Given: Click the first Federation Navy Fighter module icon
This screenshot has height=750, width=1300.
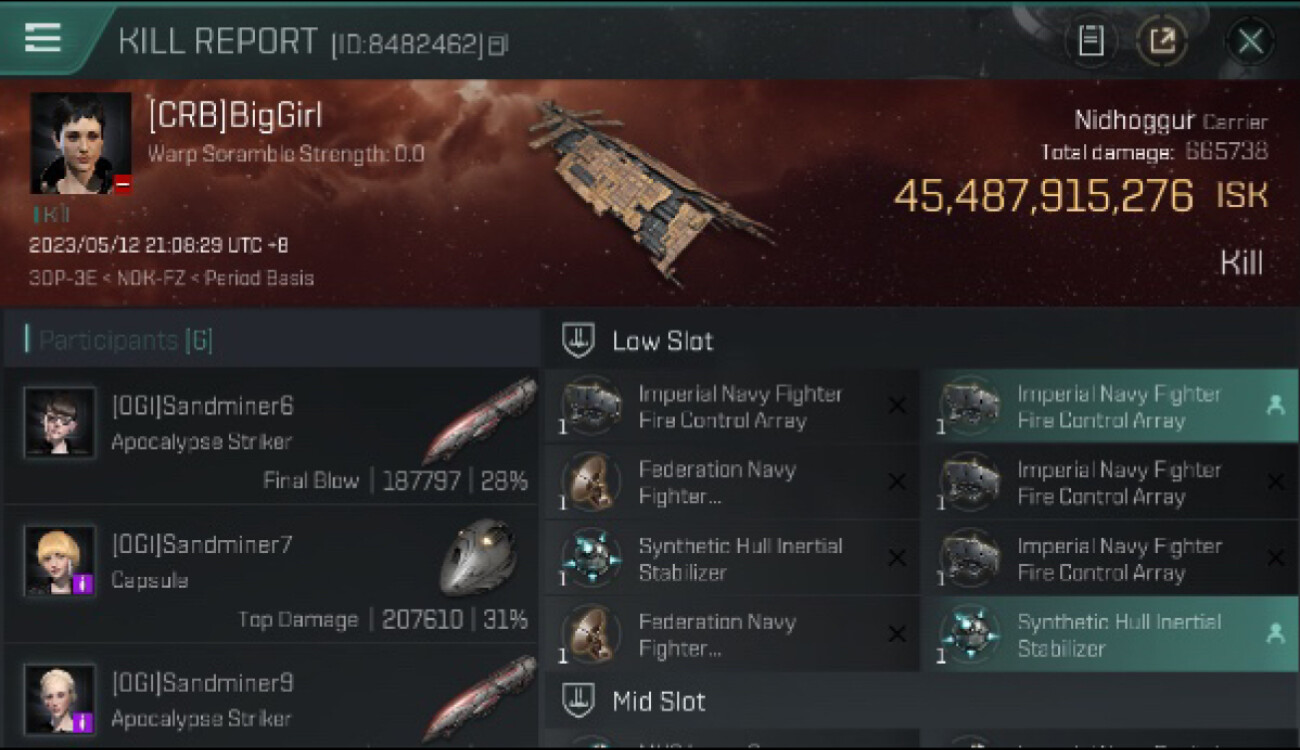Looking at the screenshot, I should (x=592, y=483).
